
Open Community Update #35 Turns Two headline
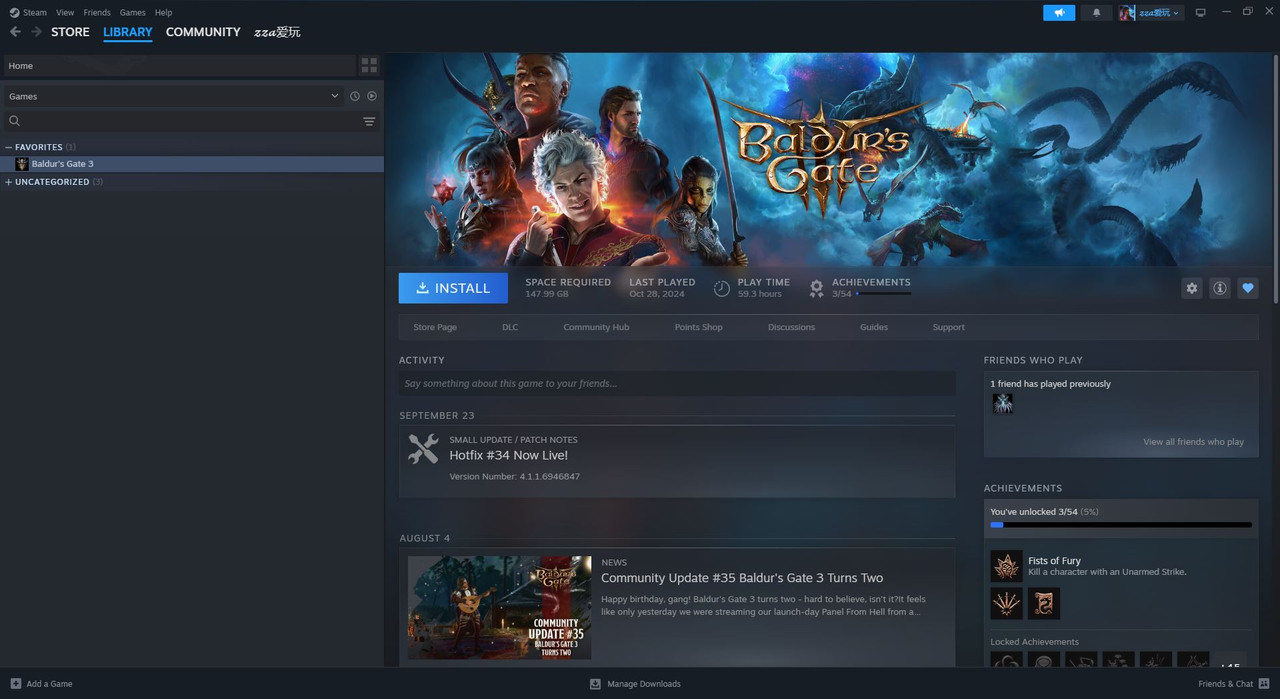(742, 578)
